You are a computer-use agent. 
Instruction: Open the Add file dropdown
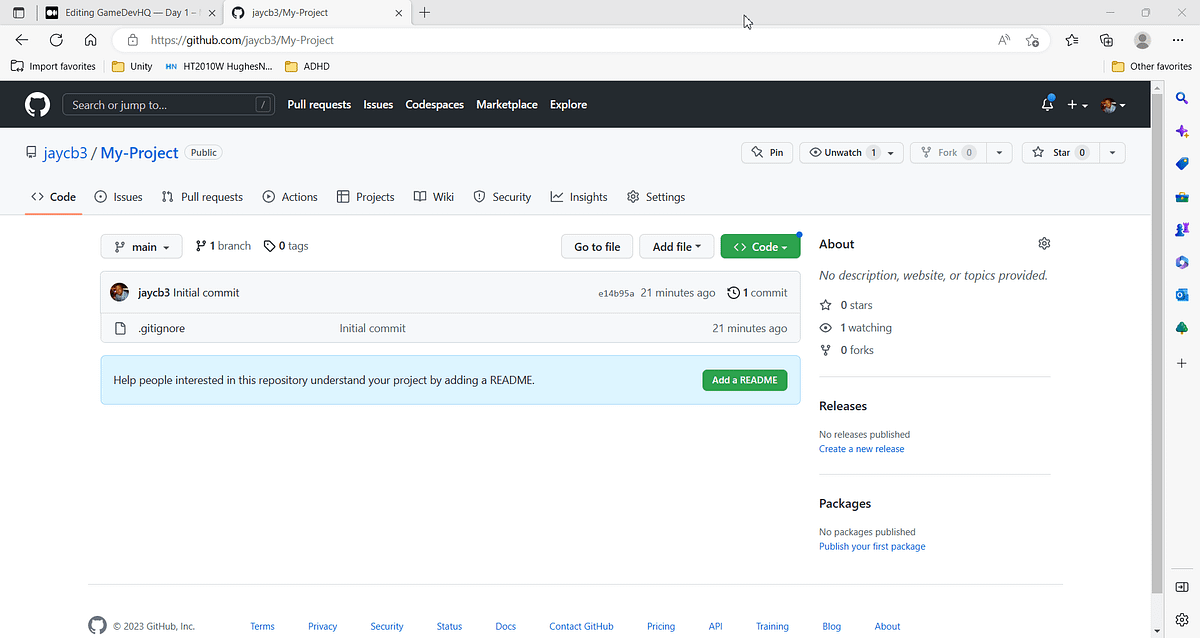pos(677,246)
